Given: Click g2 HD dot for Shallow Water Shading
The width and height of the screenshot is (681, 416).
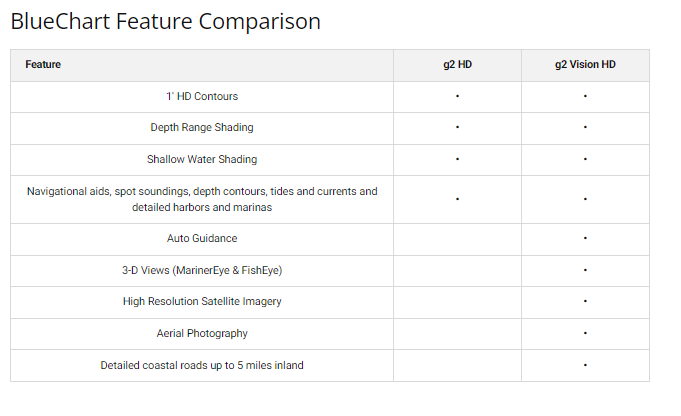Looking at the screenshot, I should (457, 159).
